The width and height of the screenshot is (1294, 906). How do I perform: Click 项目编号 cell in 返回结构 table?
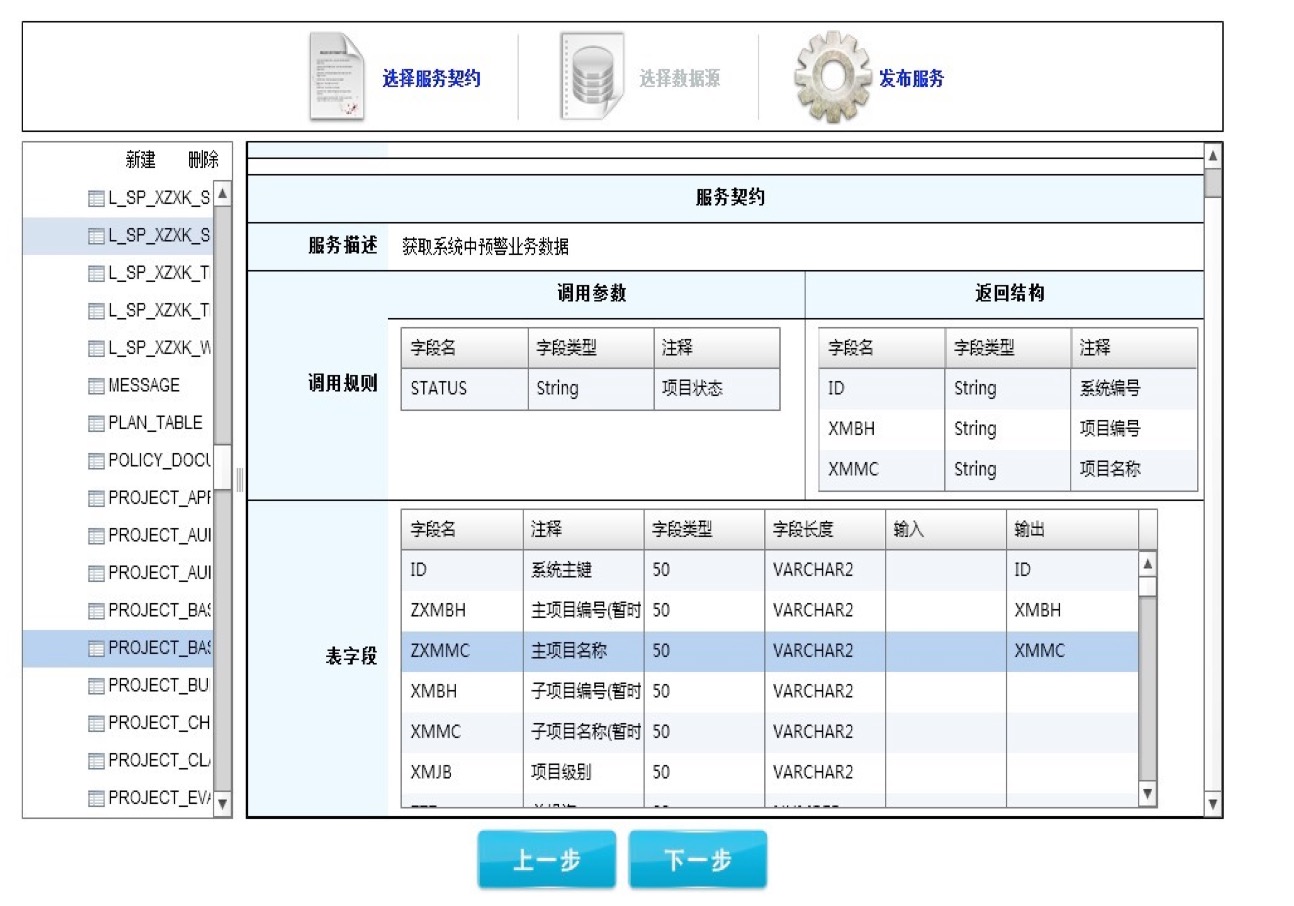coord(1134,429)
